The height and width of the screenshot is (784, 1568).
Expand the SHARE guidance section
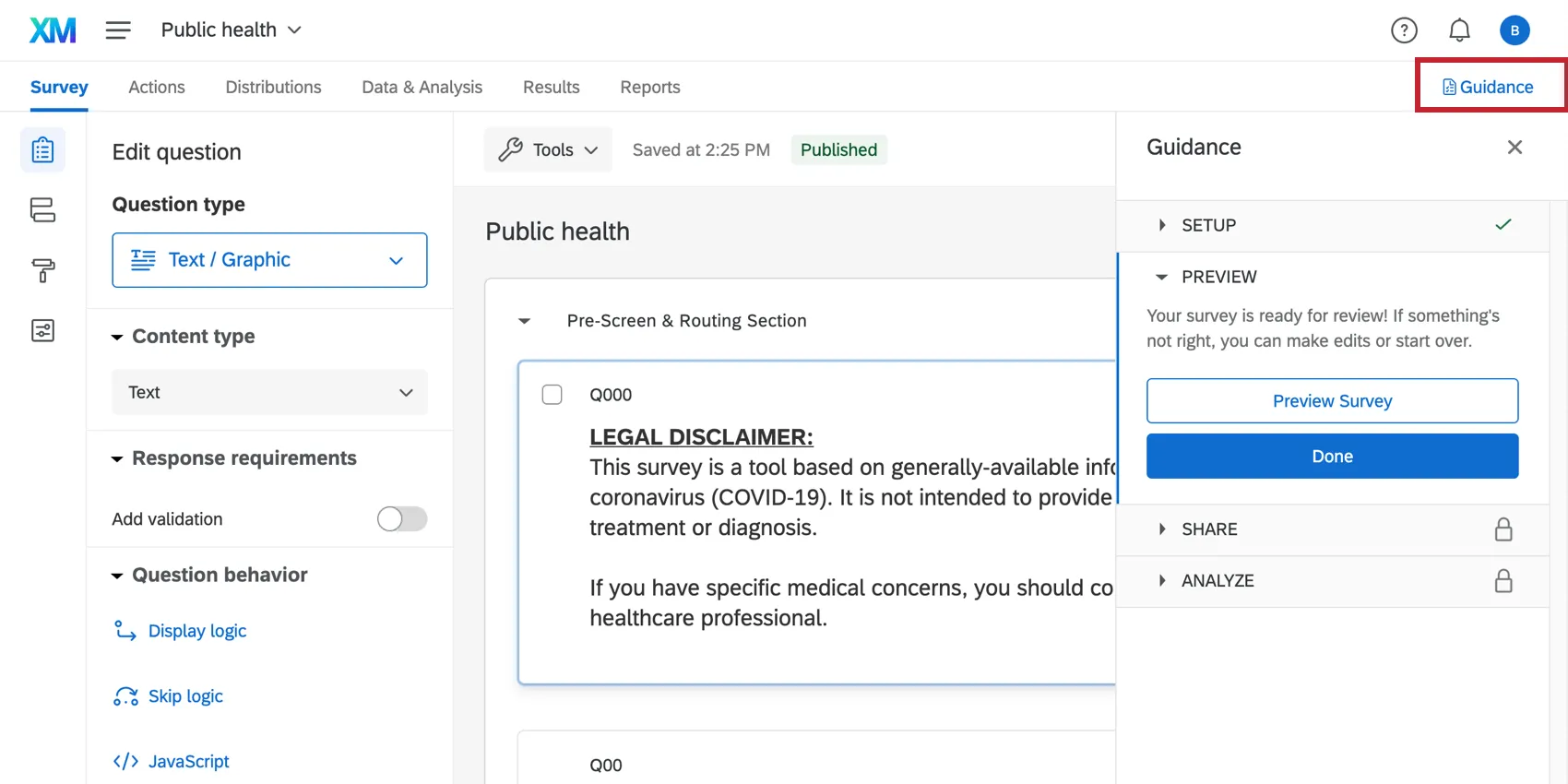click(1209, 529)
